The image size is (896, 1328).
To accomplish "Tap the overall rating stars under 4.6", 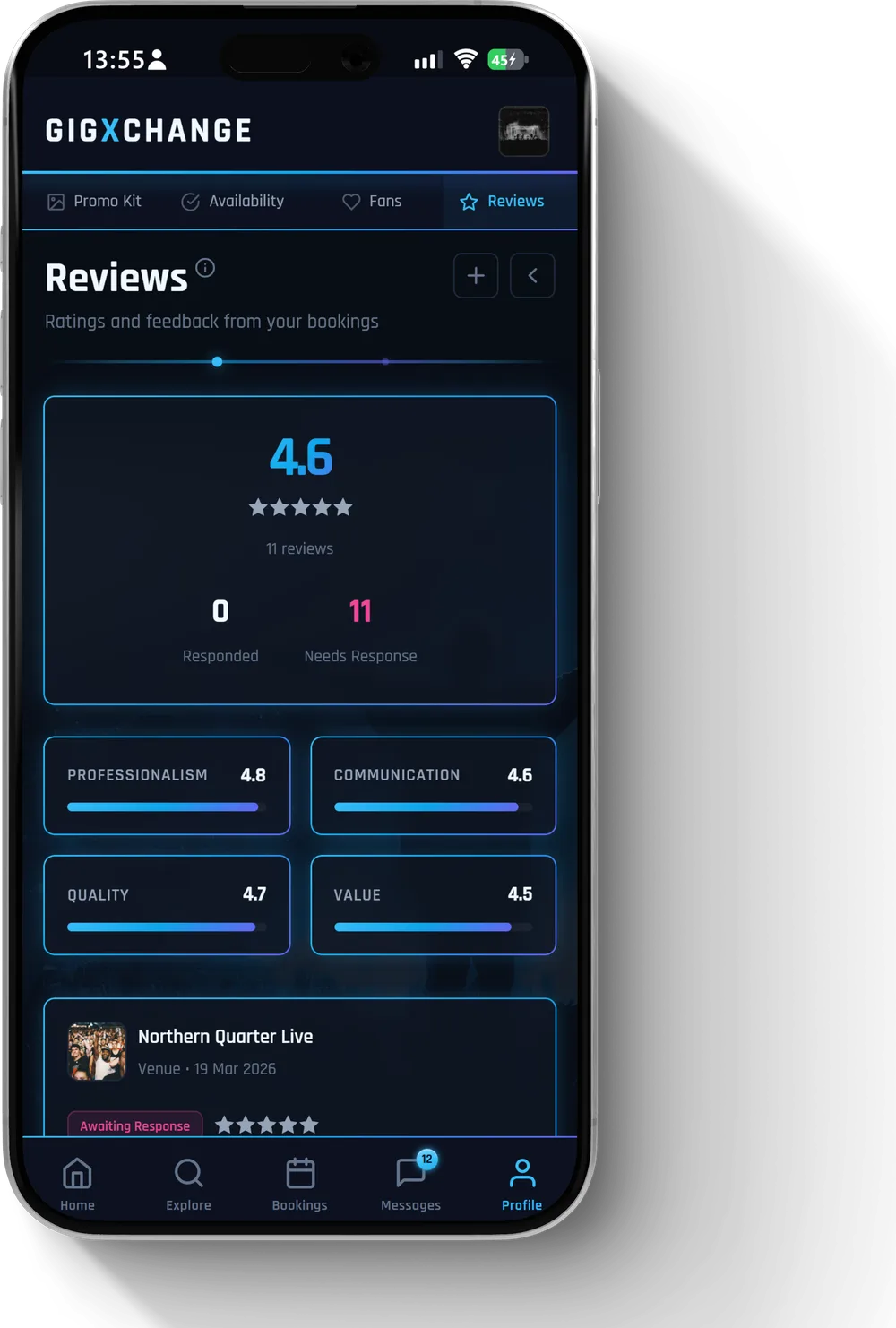I will coord(300,507).
